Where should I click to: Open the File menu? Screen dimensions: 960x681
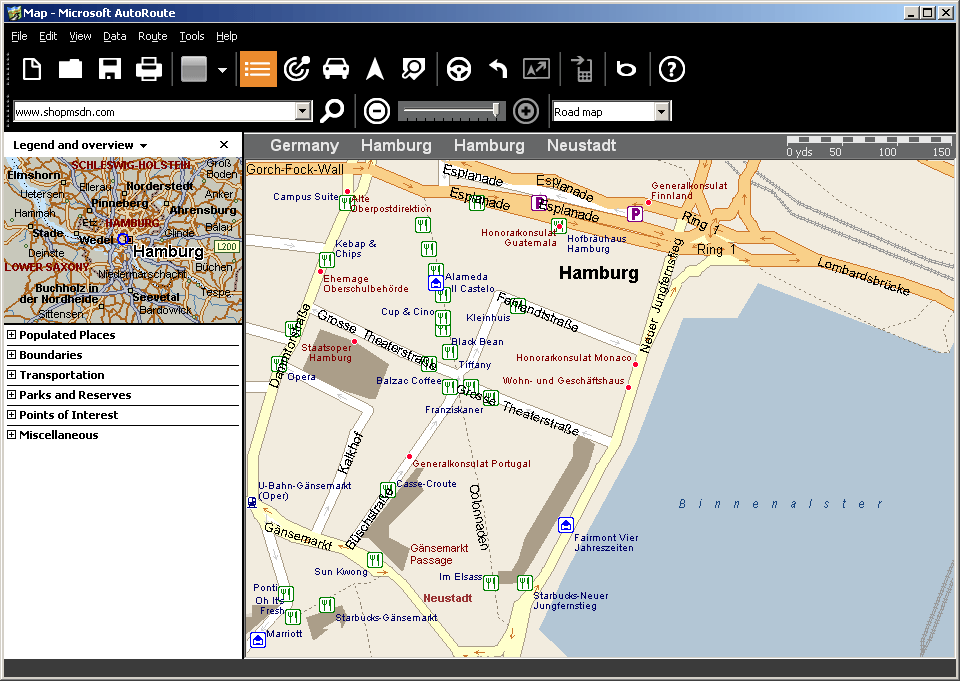[x=19, y=36]
